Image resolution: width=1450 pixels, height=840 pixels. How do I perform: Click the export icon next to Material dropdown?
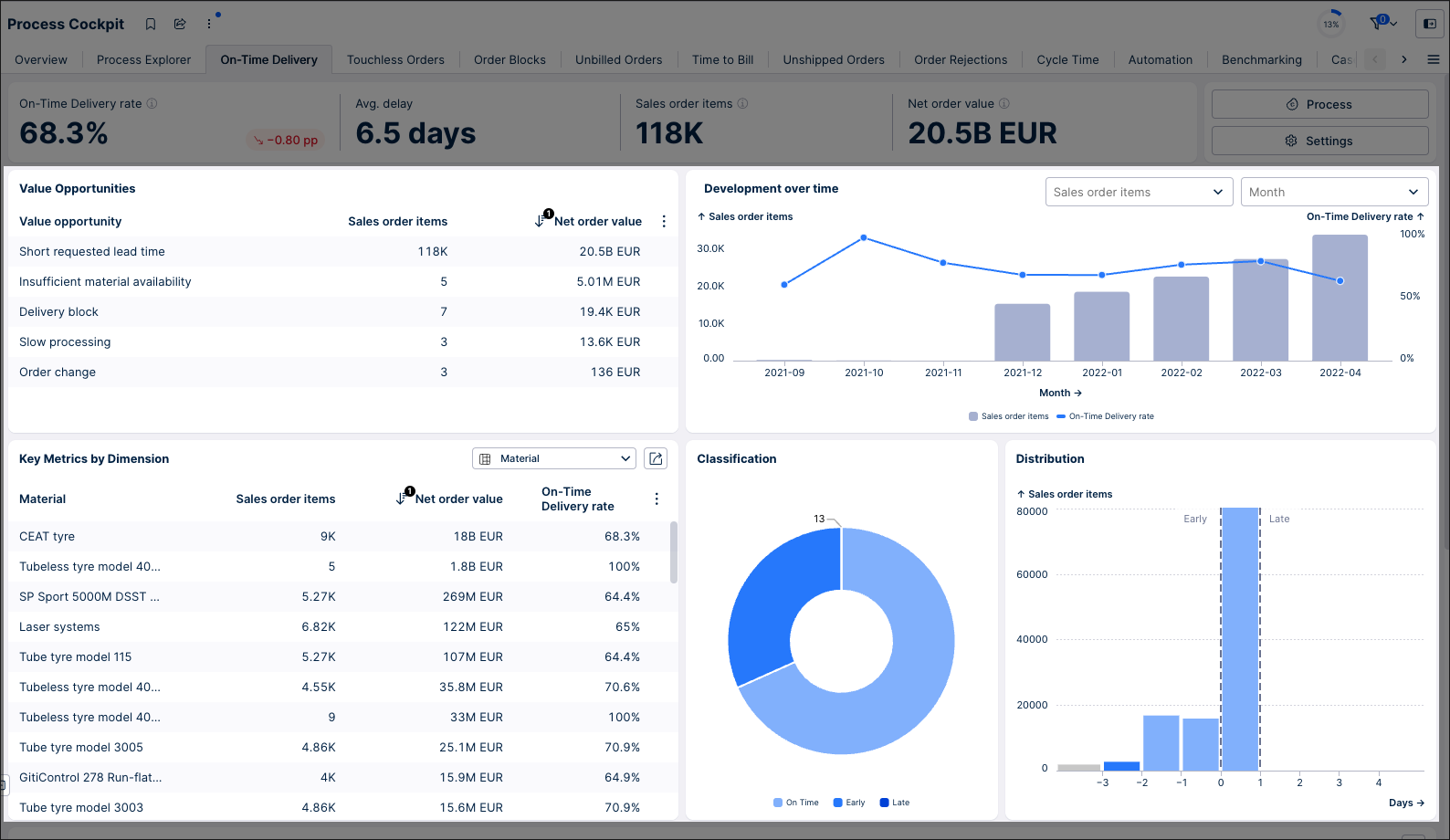tap(656, 458)
